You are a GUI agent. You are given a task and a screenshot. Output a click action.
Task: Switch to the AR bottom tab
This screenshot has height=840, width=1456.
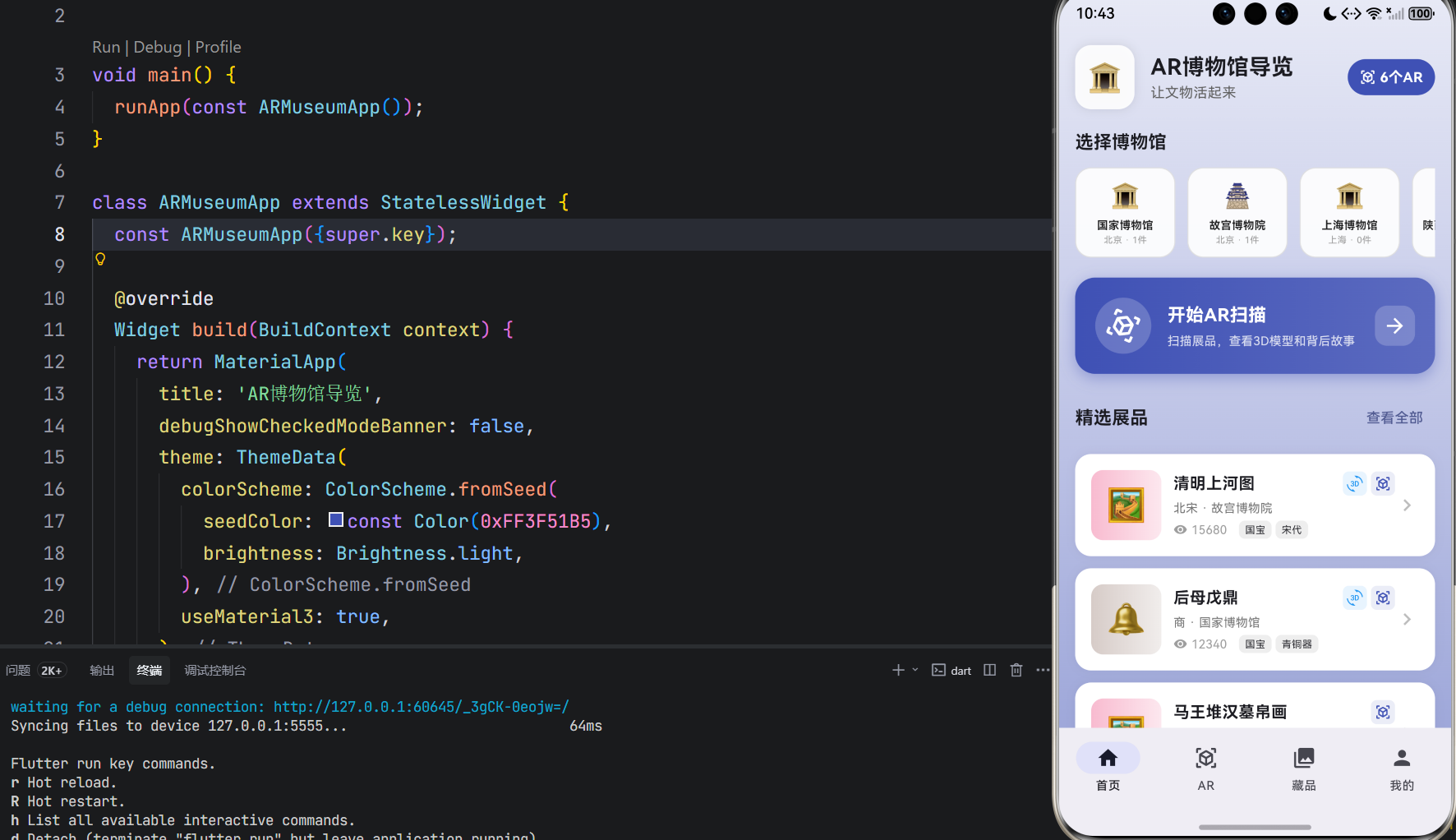(1205, 768)
